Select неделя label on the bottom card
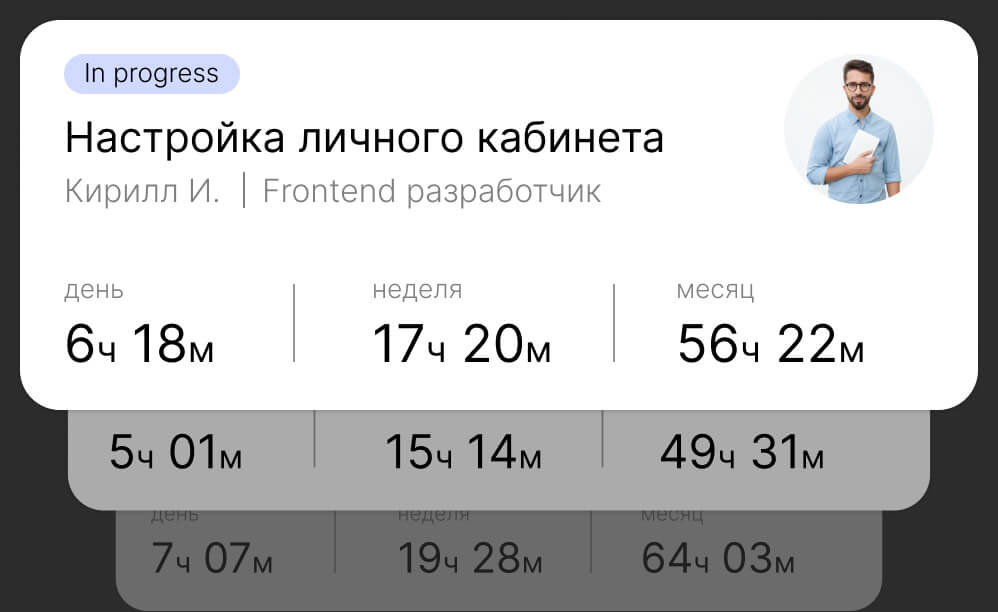This screenshot has width=998, height=612. pyautogui.click(x=433, y=515)
